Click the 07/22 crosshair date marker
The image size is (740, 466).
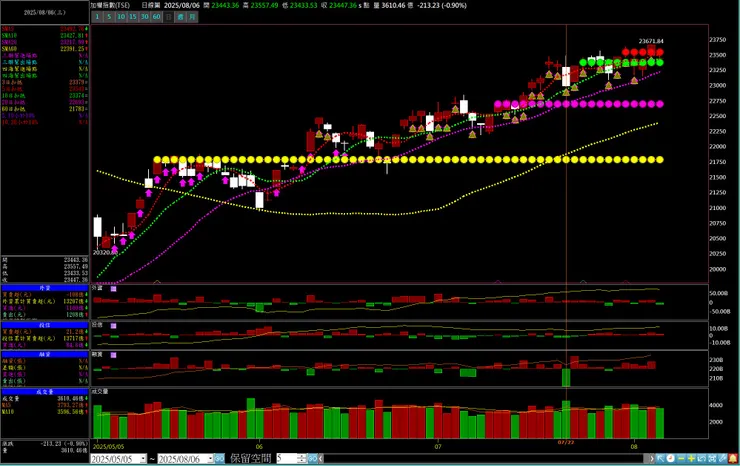point(565,442)
